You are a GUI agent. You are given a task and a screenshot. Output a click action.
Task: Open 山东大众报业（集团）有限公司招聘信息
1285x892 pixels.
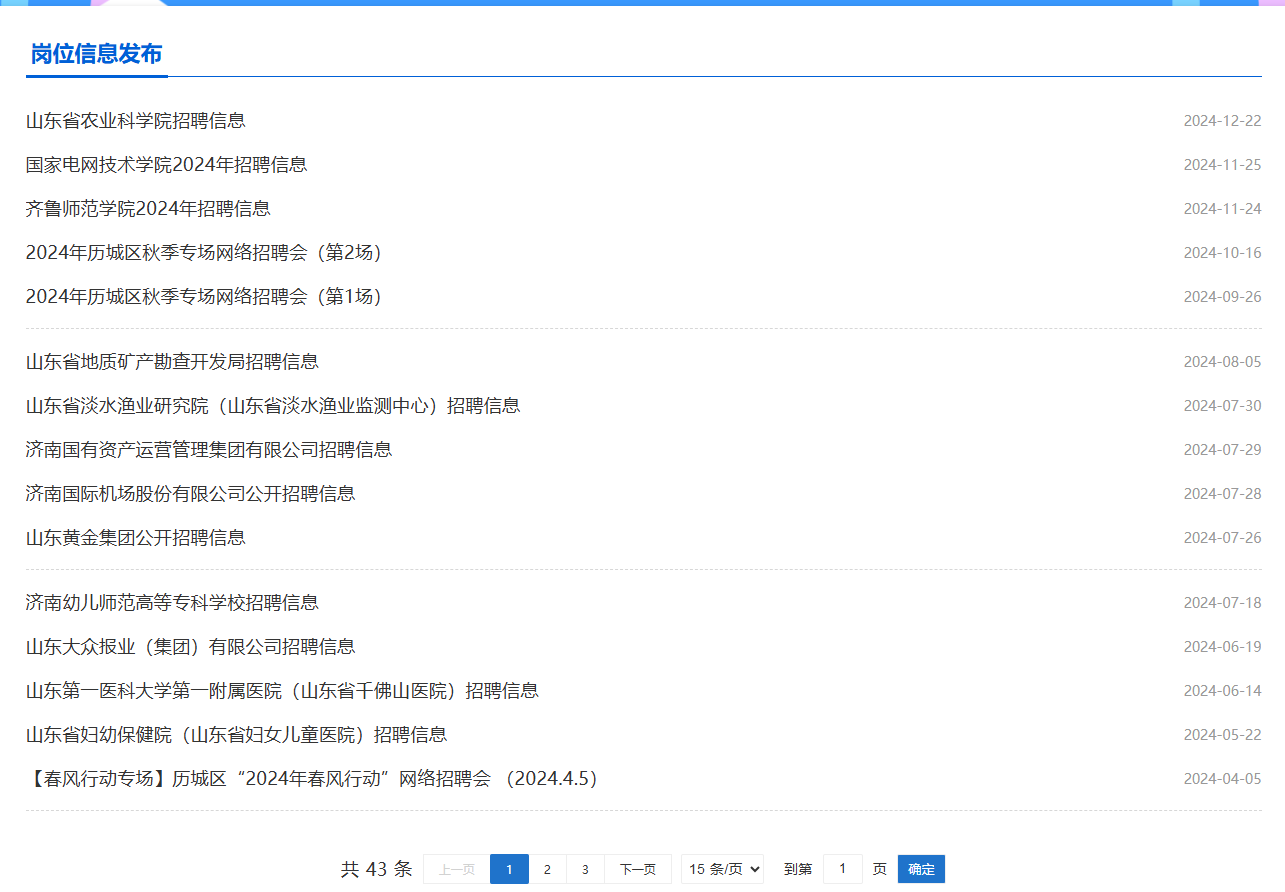(x=191, y=647)
